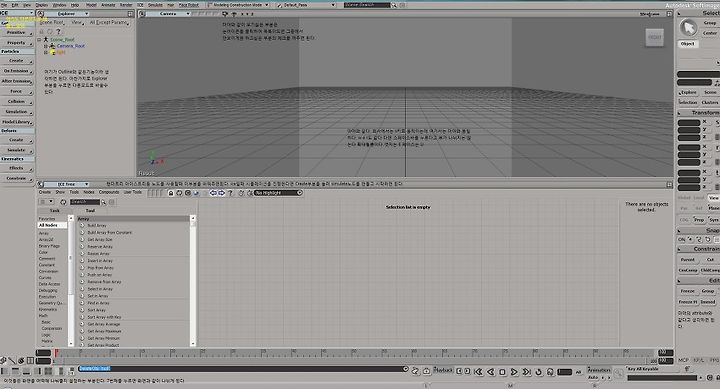Image resolution: width=720 pixels, height=389 pixels.
Task: Click the large selection arrow tool icon
Action: click(x=688, y=28)
